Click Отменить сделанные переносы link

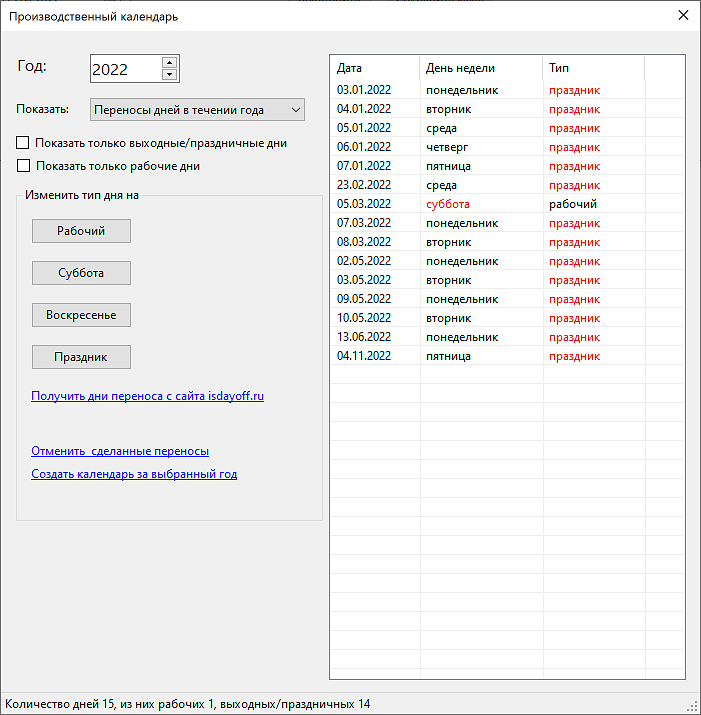coord(120,451)
